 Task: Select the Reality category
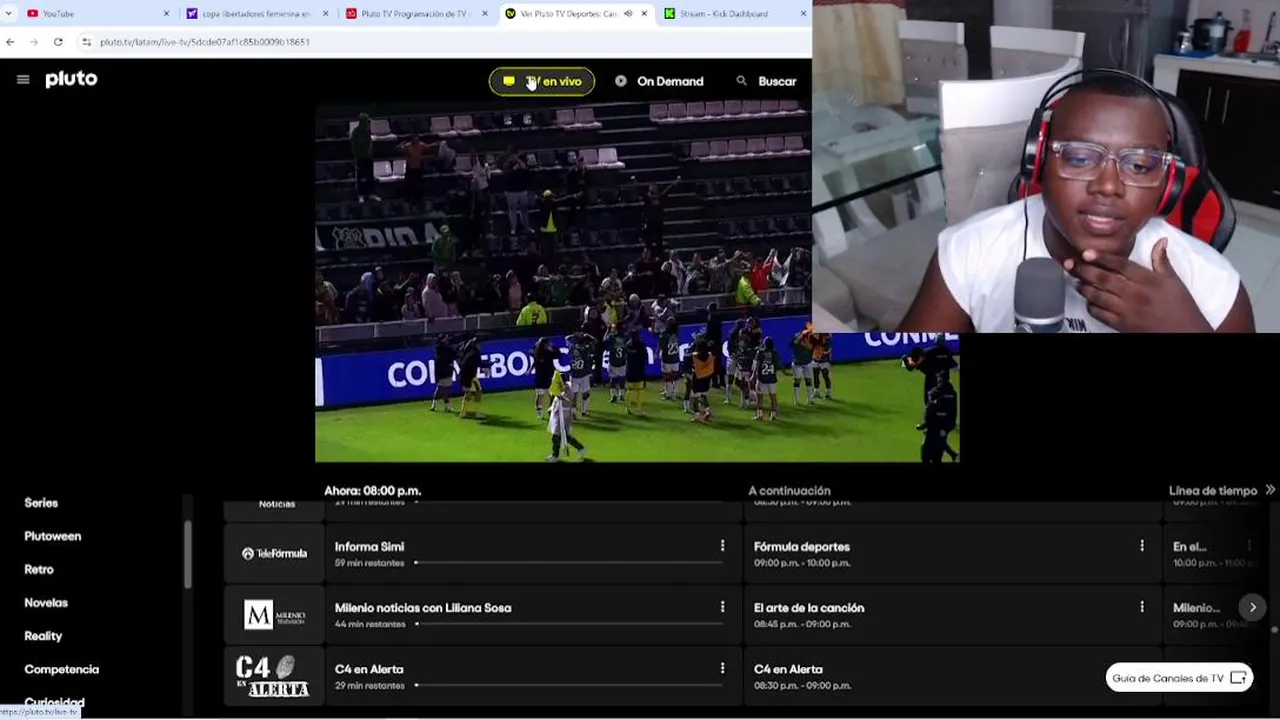coord(43,636)
